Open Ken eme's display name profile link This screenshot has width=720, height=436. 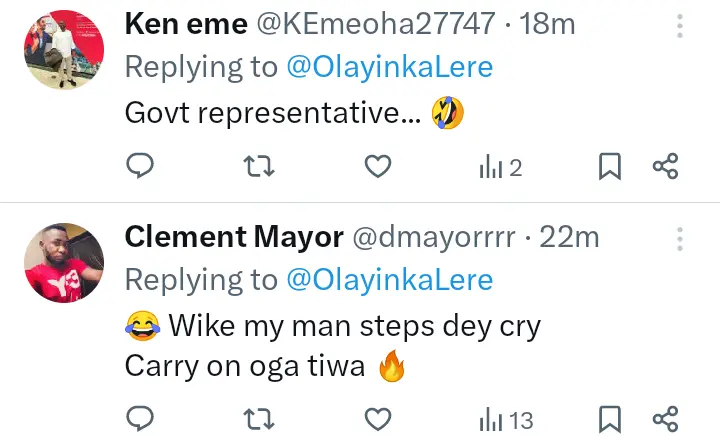pyautogui.click(x=186, y=25)
